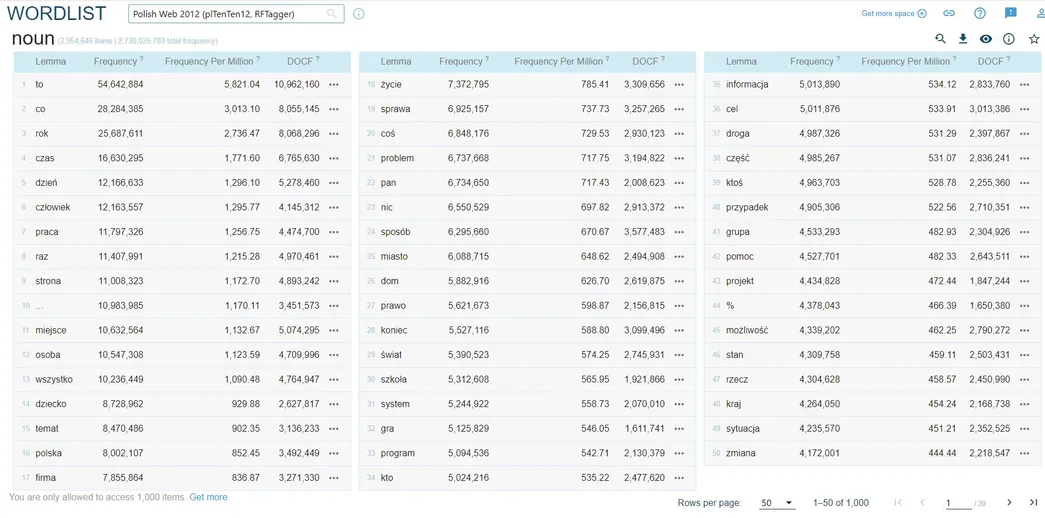The width and height of the screenshot is (1045, 518).
Task: Show result details info icon
Action: click(1009, 39)
